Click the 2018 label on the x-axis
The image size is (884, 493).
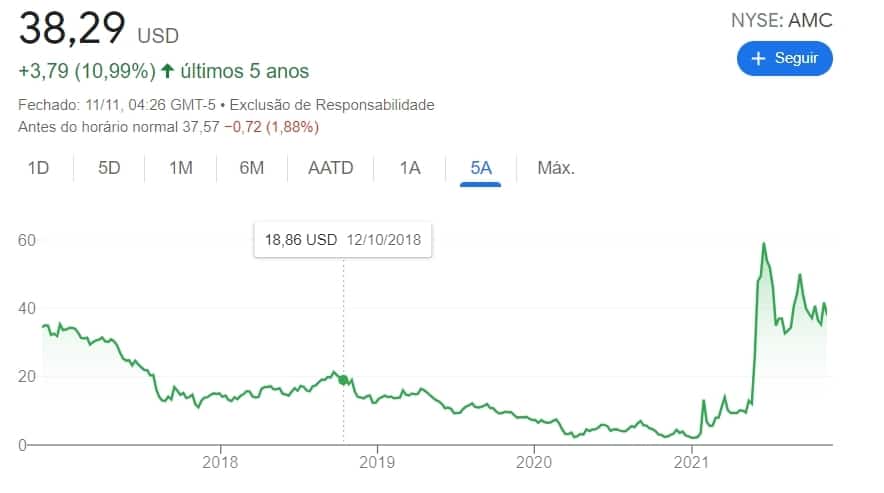(x=219, y=463)
